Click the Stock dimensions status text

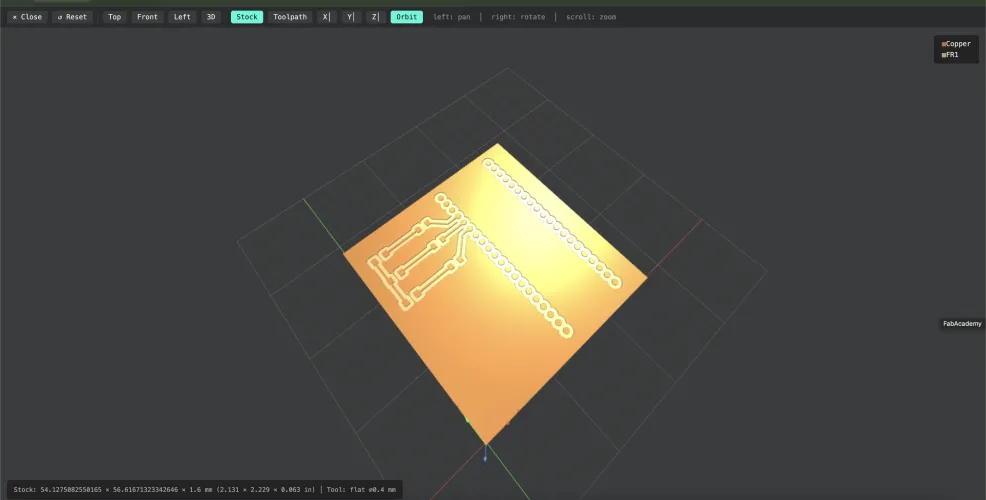pos(164,489)
